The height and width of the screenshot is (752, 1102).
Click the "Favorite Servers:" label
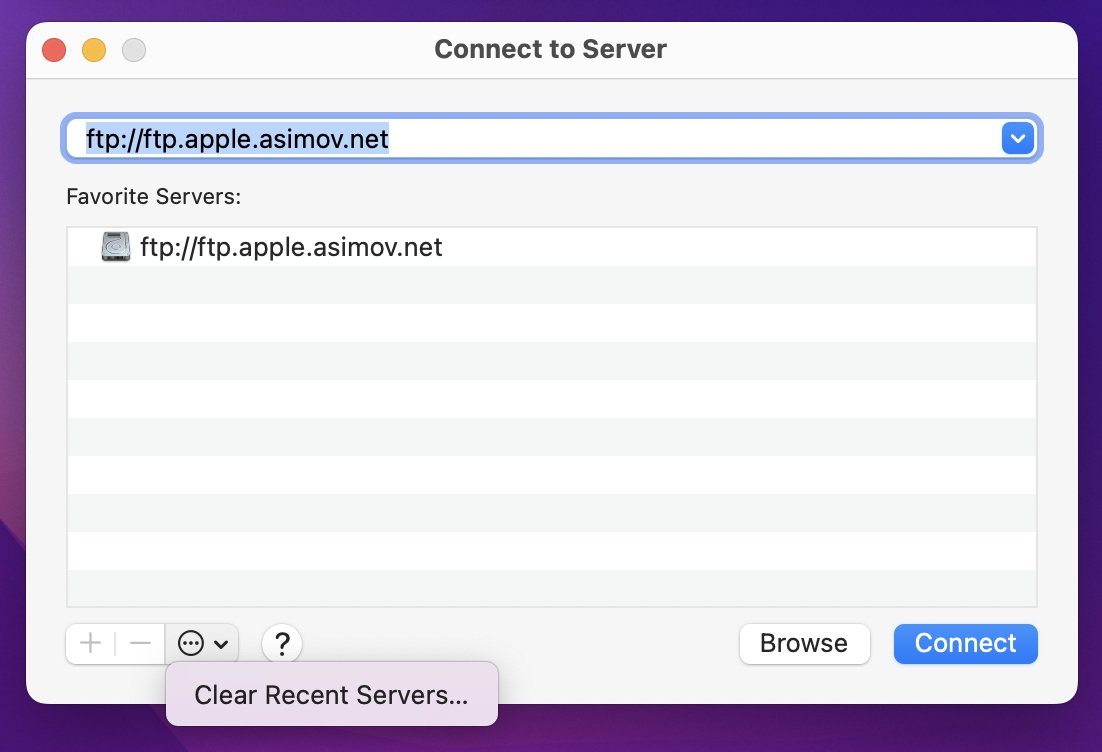[x=154, y=197]
